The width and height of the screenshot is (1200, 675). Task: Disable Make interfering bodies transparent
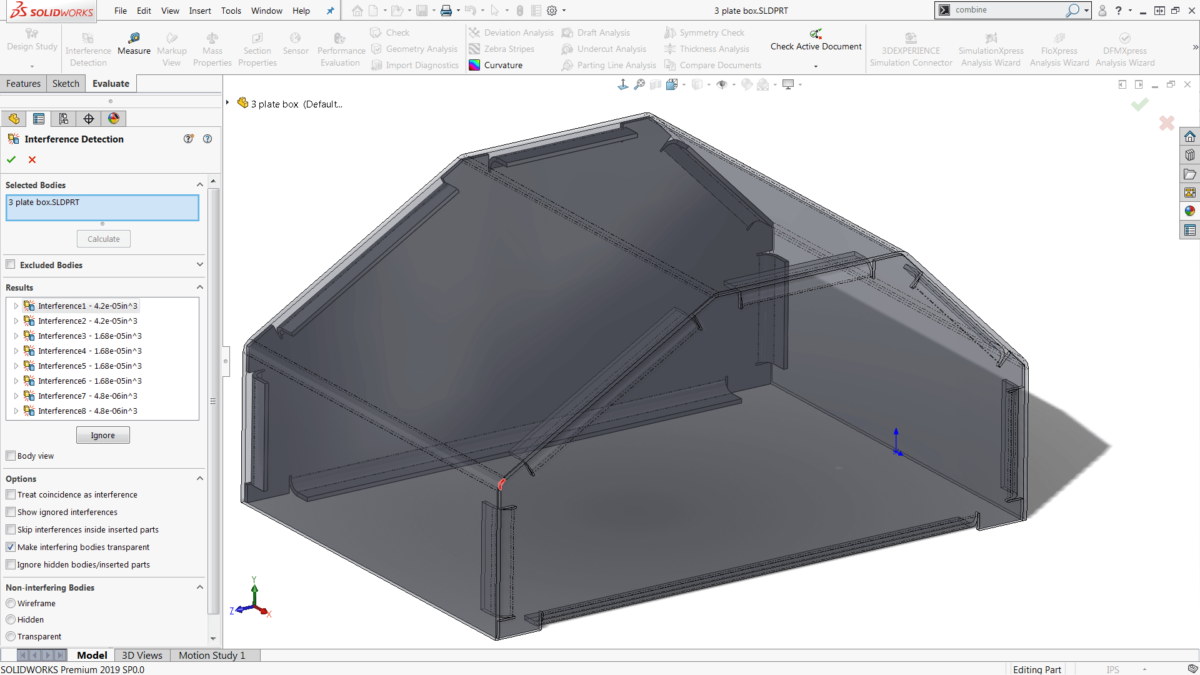point(12,546)
